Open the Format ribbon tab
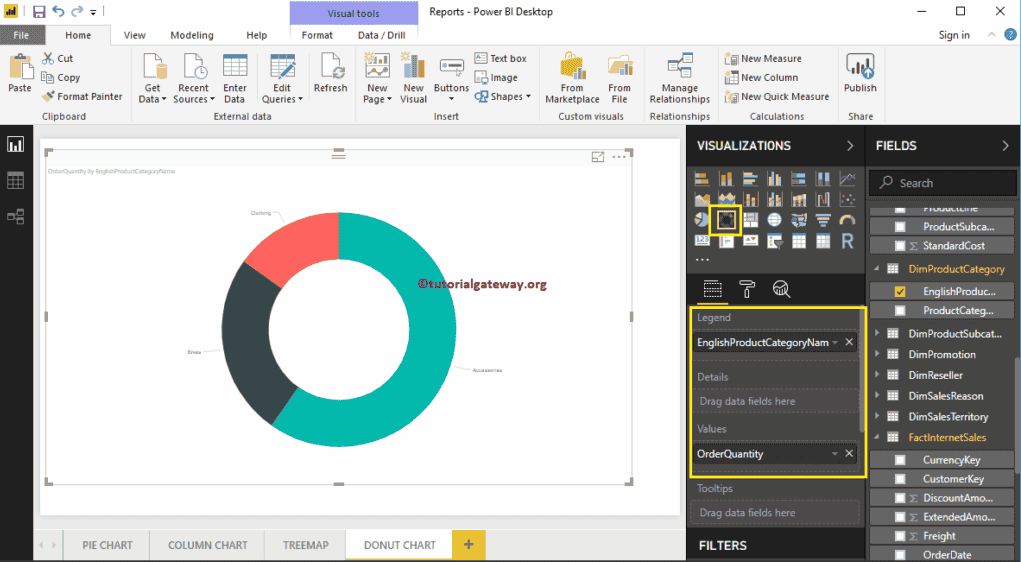1021x562 pixels. tap(317, 35)
